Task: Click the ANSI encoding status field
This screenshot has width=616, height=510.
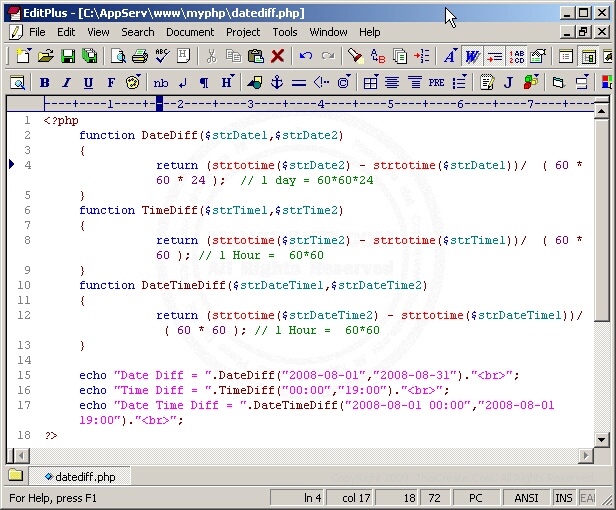Action: click(x=527, y=497)
